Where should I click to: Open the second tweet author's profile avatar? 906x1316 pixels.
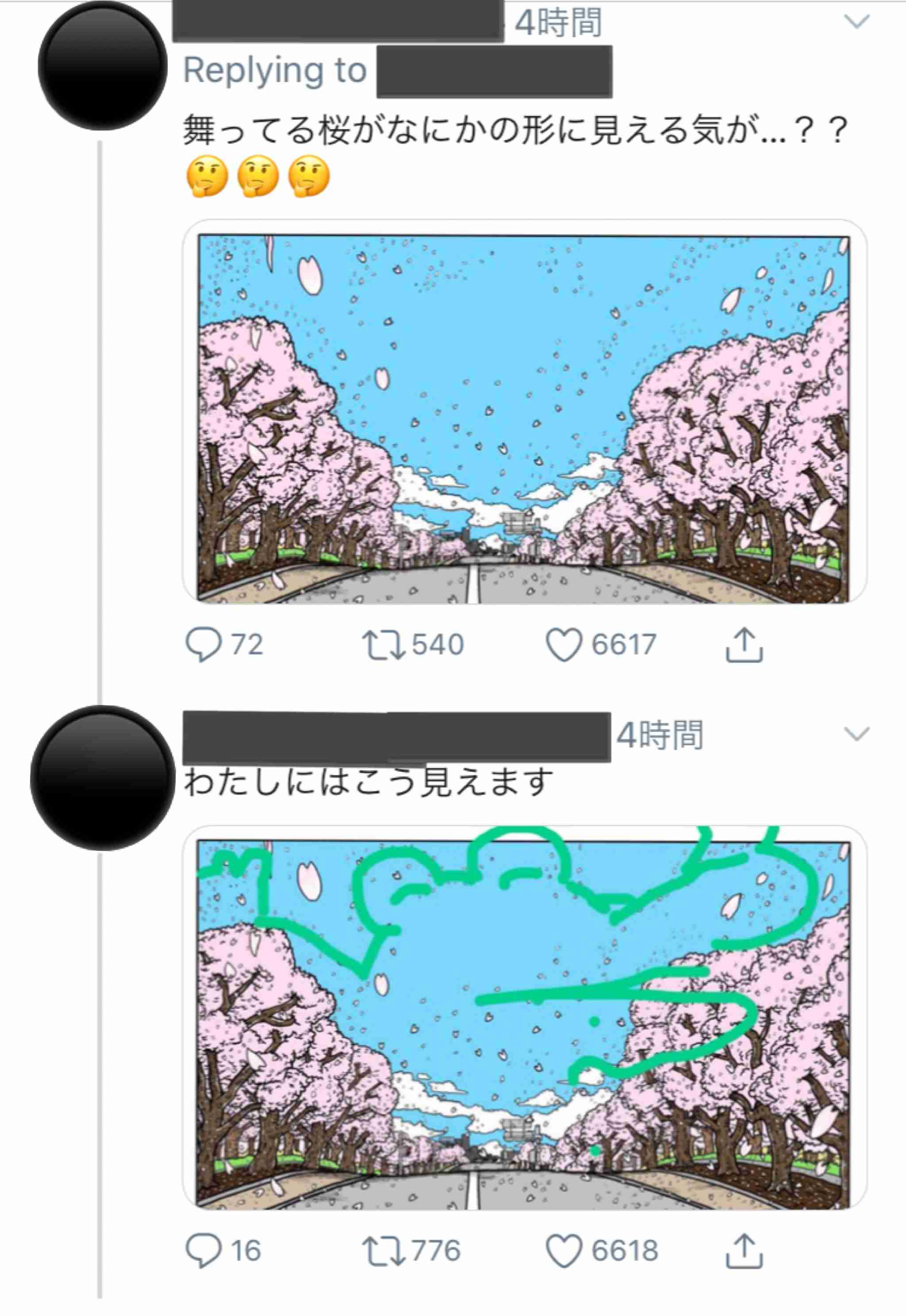point(102,778)
